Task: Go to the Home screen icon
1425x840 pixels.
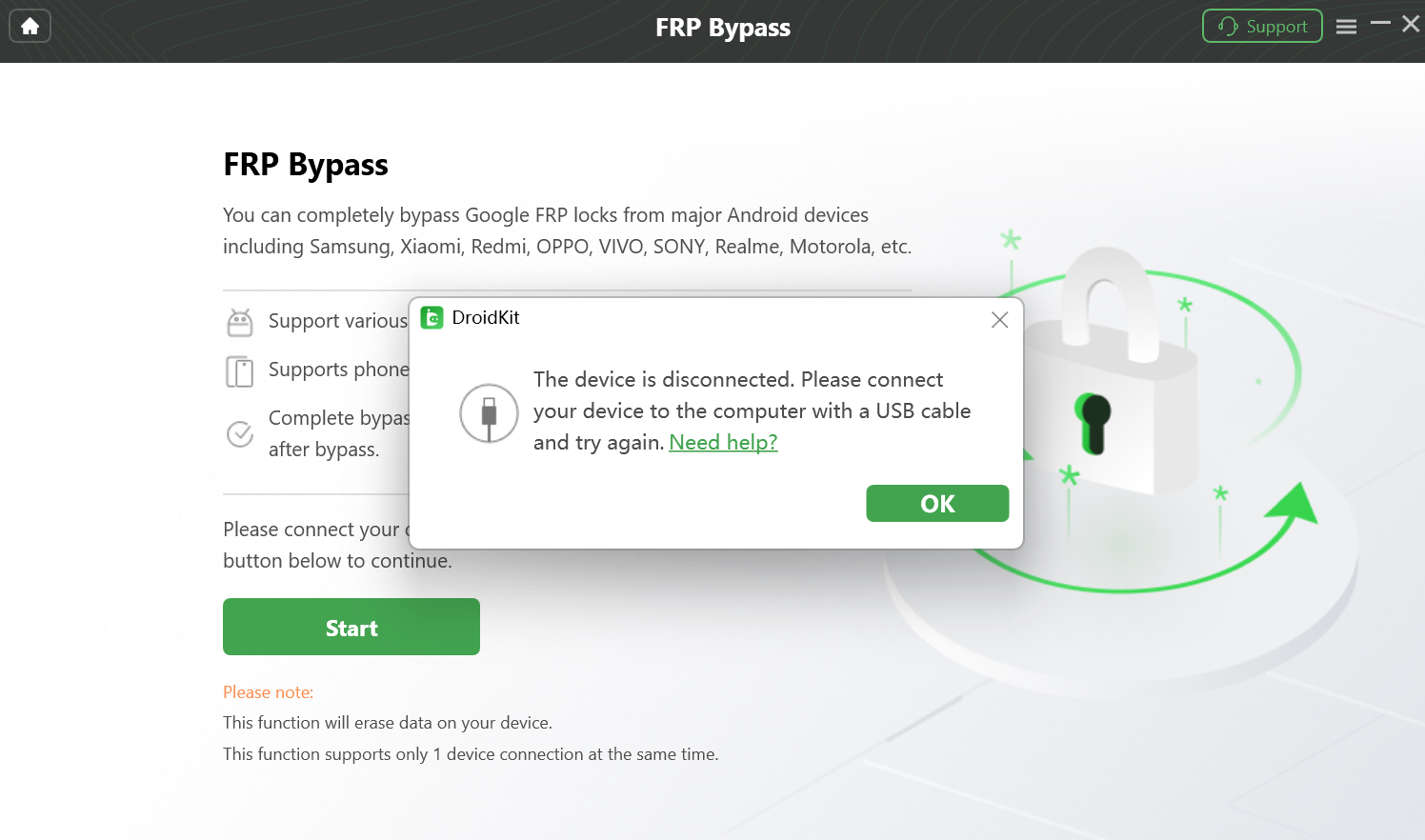Action: [30, 26]
